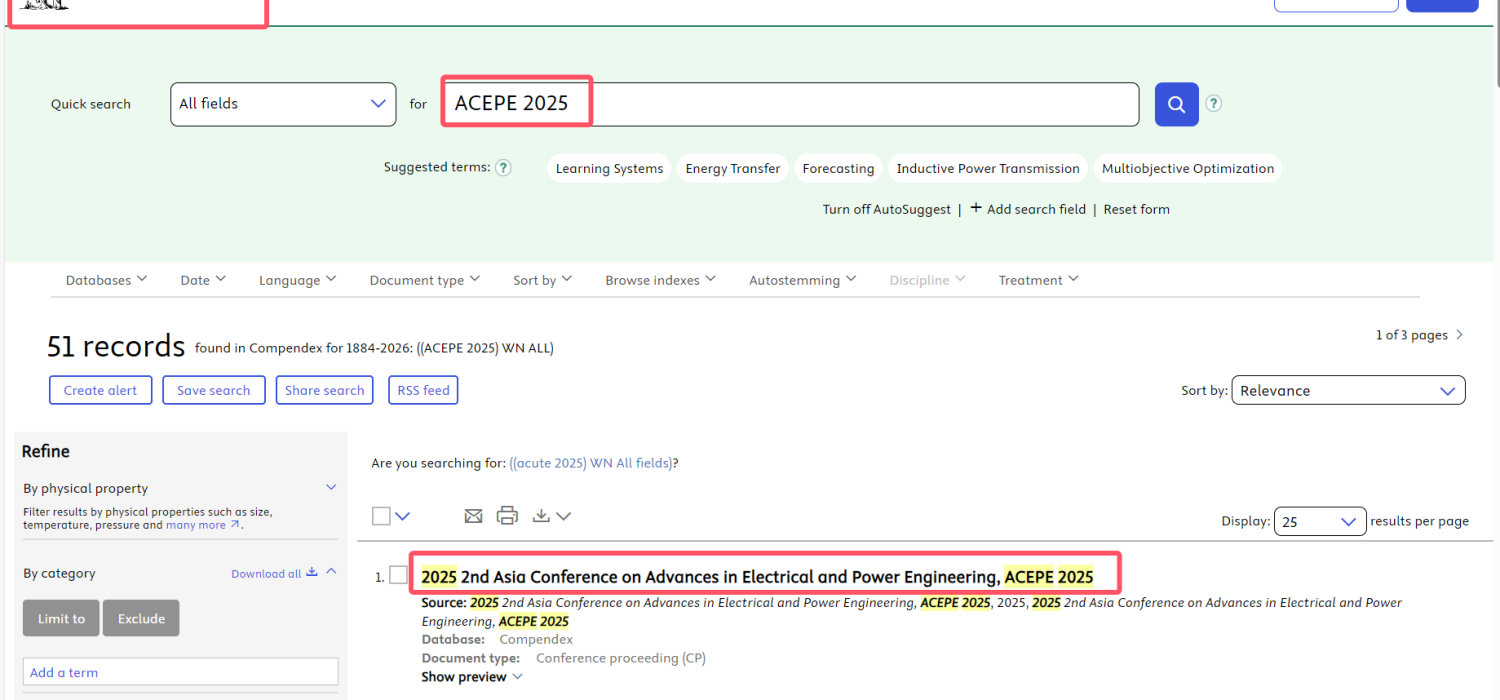Open the Databases filter menu
The width and height of the screenshot is (1500, 700).
(x=106, y=280)
